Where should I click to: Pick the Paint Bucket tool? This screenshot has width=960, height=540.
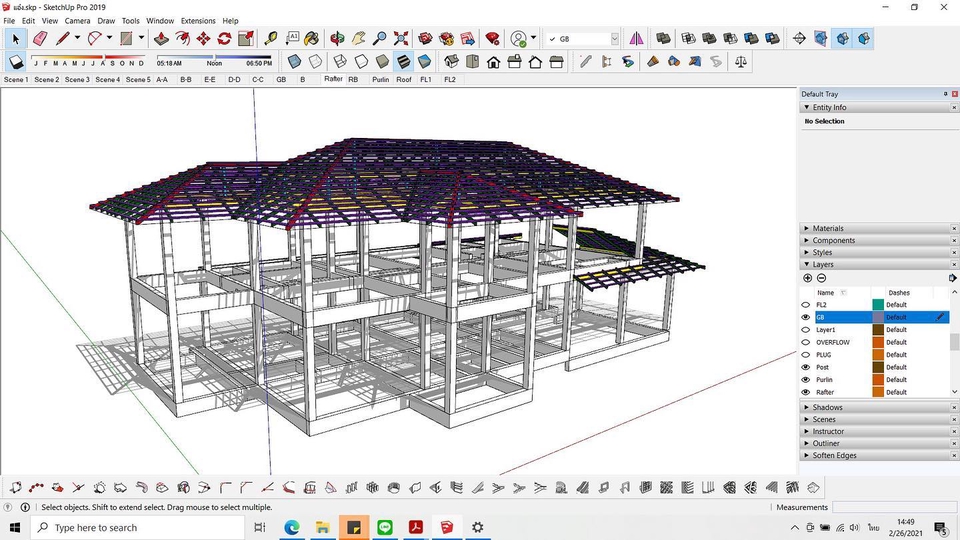pyautogui.click(x=313, y=39)
